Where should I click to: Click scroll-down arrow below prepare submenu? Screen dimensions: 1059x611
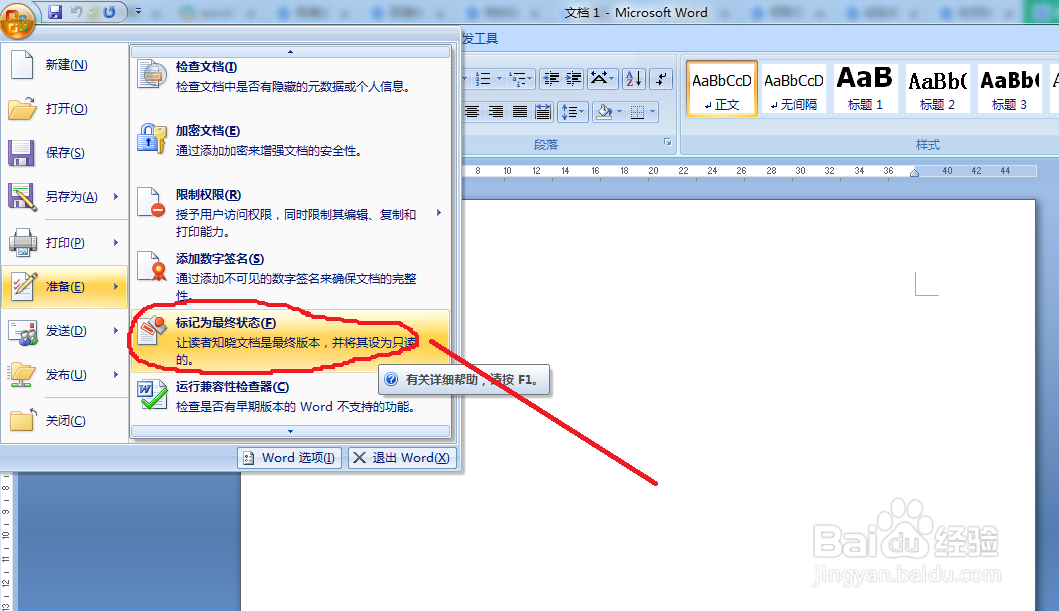pos(290,431)
